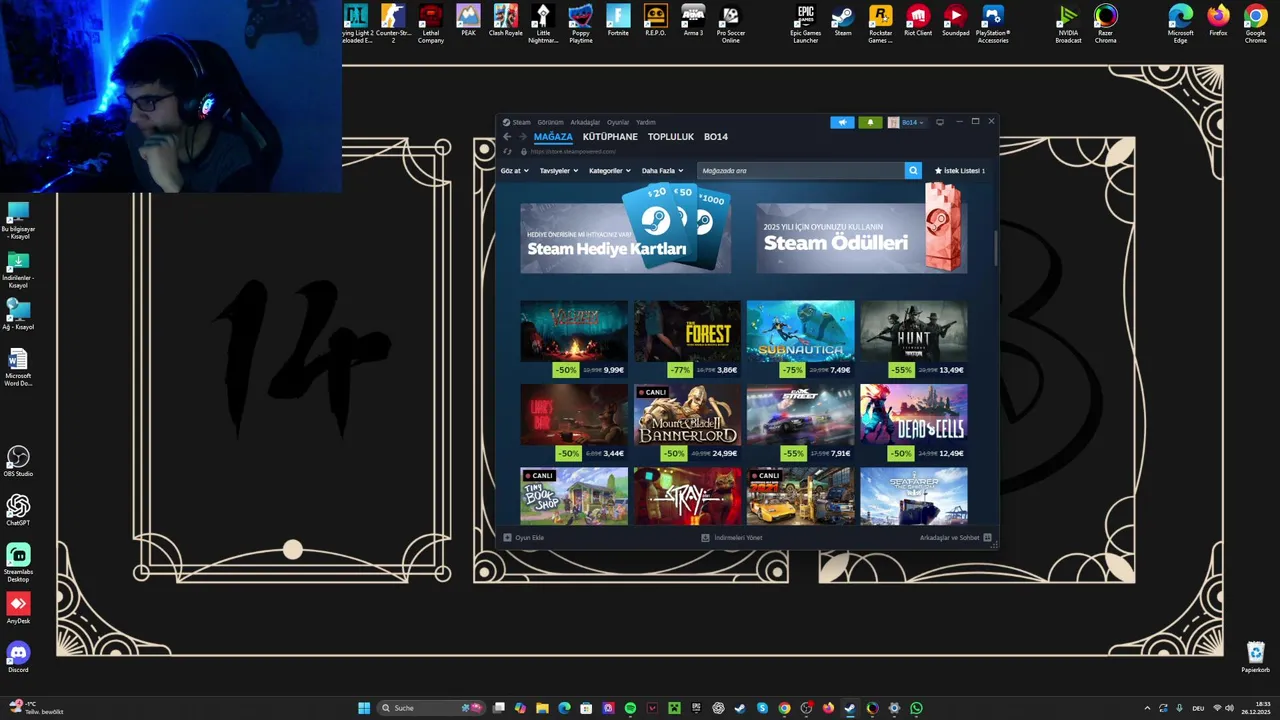Go back with the Steam back arrow
Image resolution: width=1280 pixels, height=720 pixels.
click(x=507, y=137)
